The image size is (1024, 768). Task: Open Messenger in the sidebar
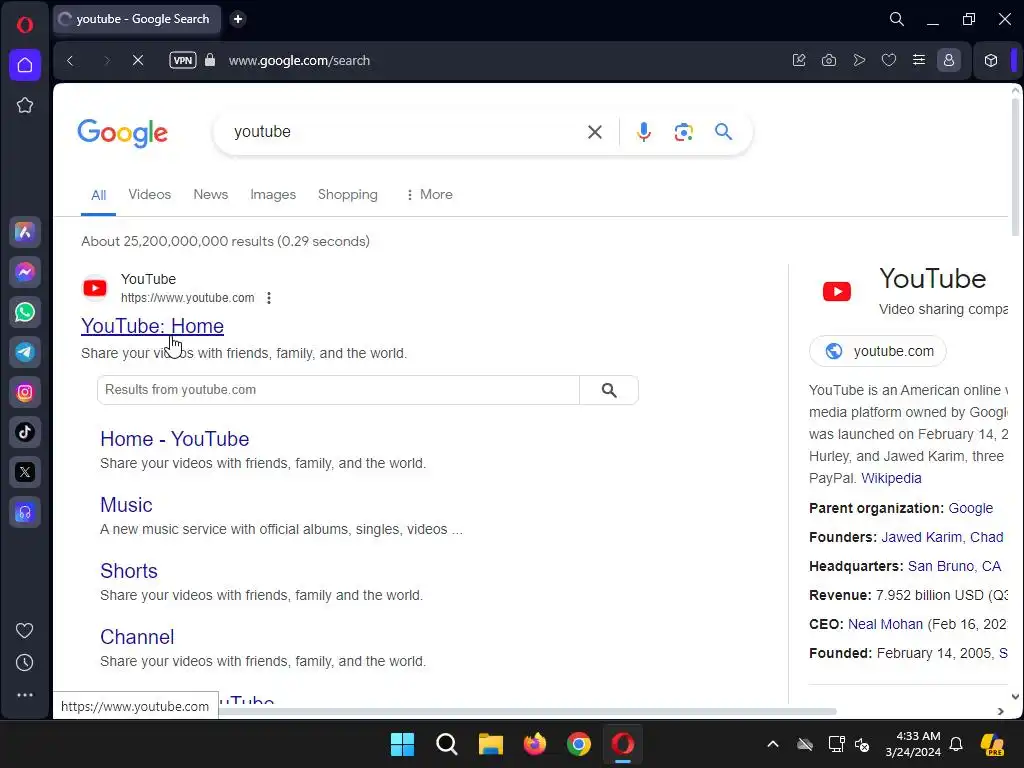point(25,272)
